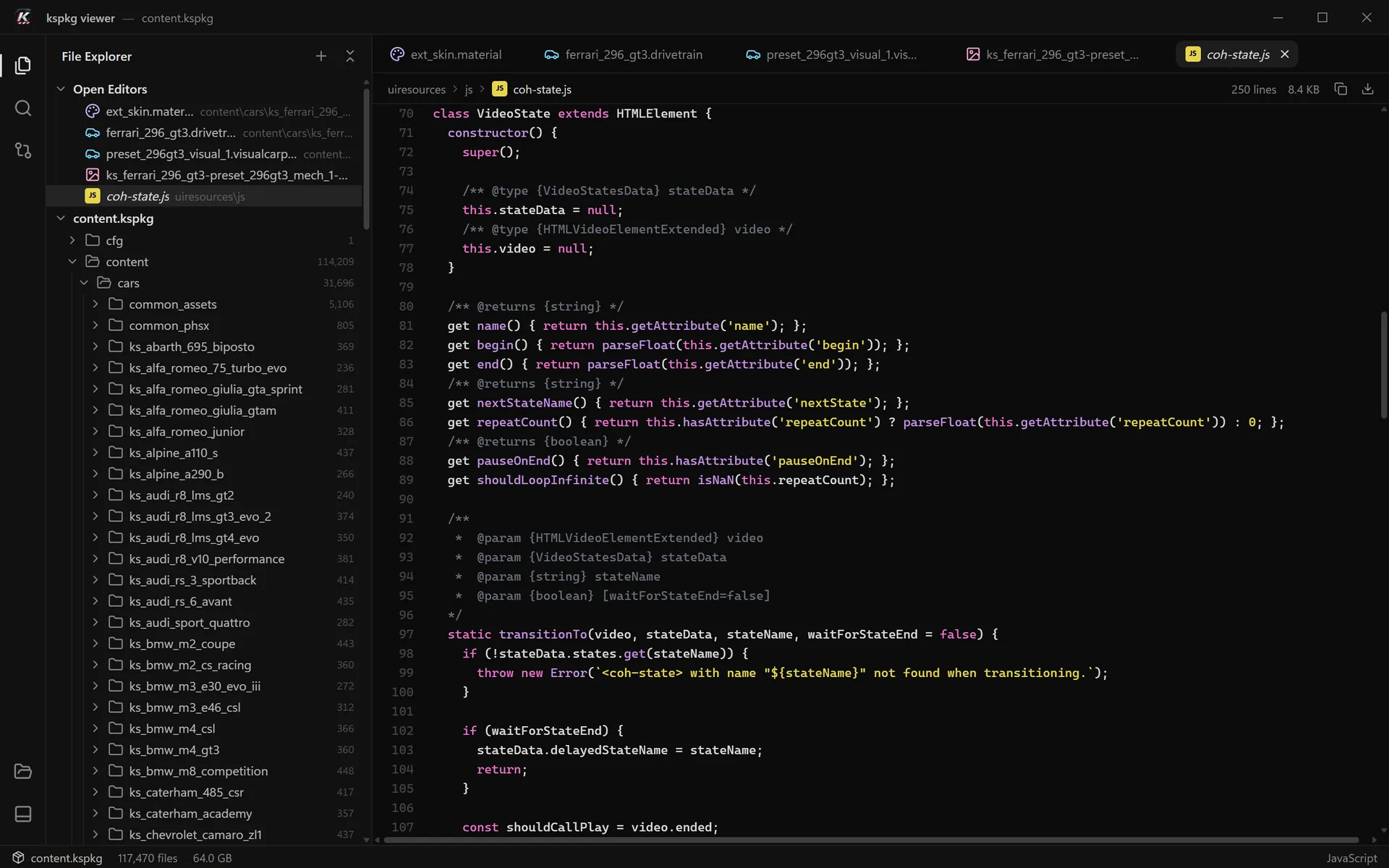The height and width of the screenshot is (868, 1389).
Task: Open the compare/source control sidebar icon
Action: click(23, 150)
